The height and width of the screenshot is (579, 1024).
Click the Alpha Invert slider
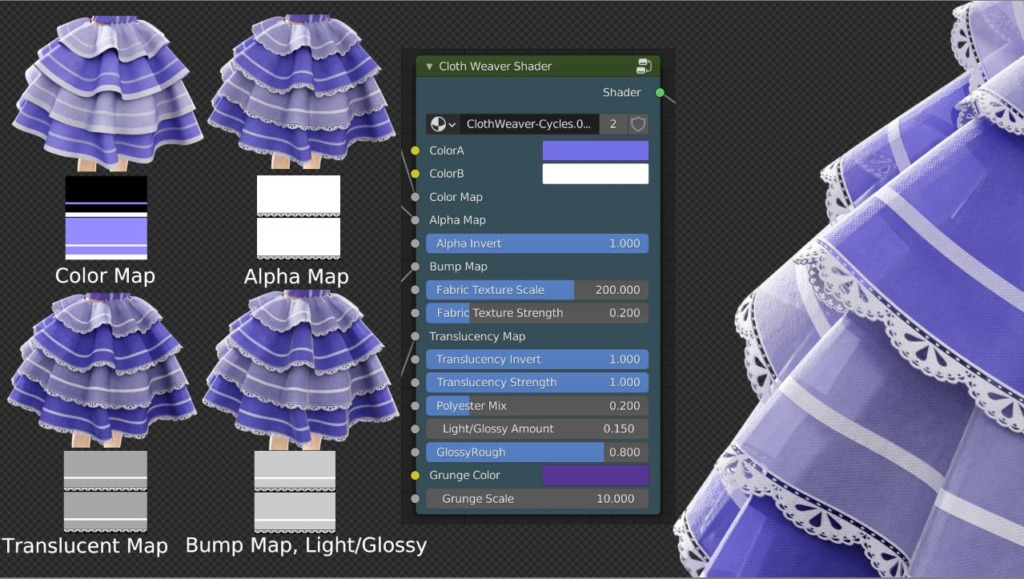[537, 244]
